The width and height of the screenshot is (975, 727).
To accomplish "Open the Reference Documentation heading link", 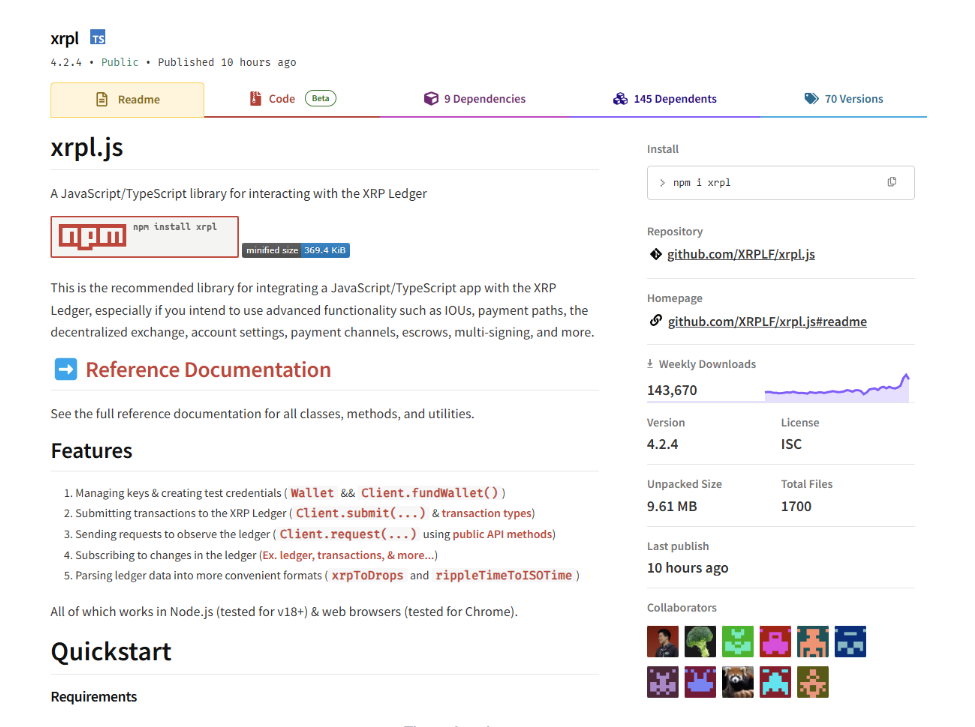I will tap(208, 369).
